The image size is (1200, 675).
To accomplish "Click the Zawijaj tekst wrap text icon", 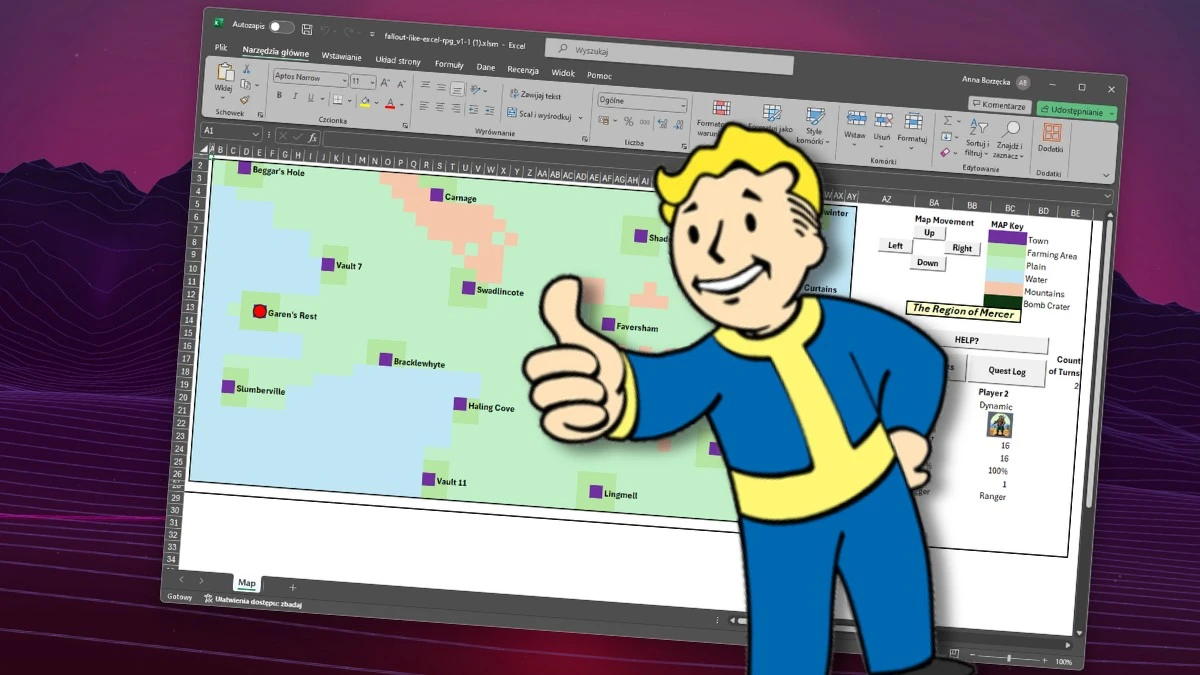I will click(x=514, y=95).
